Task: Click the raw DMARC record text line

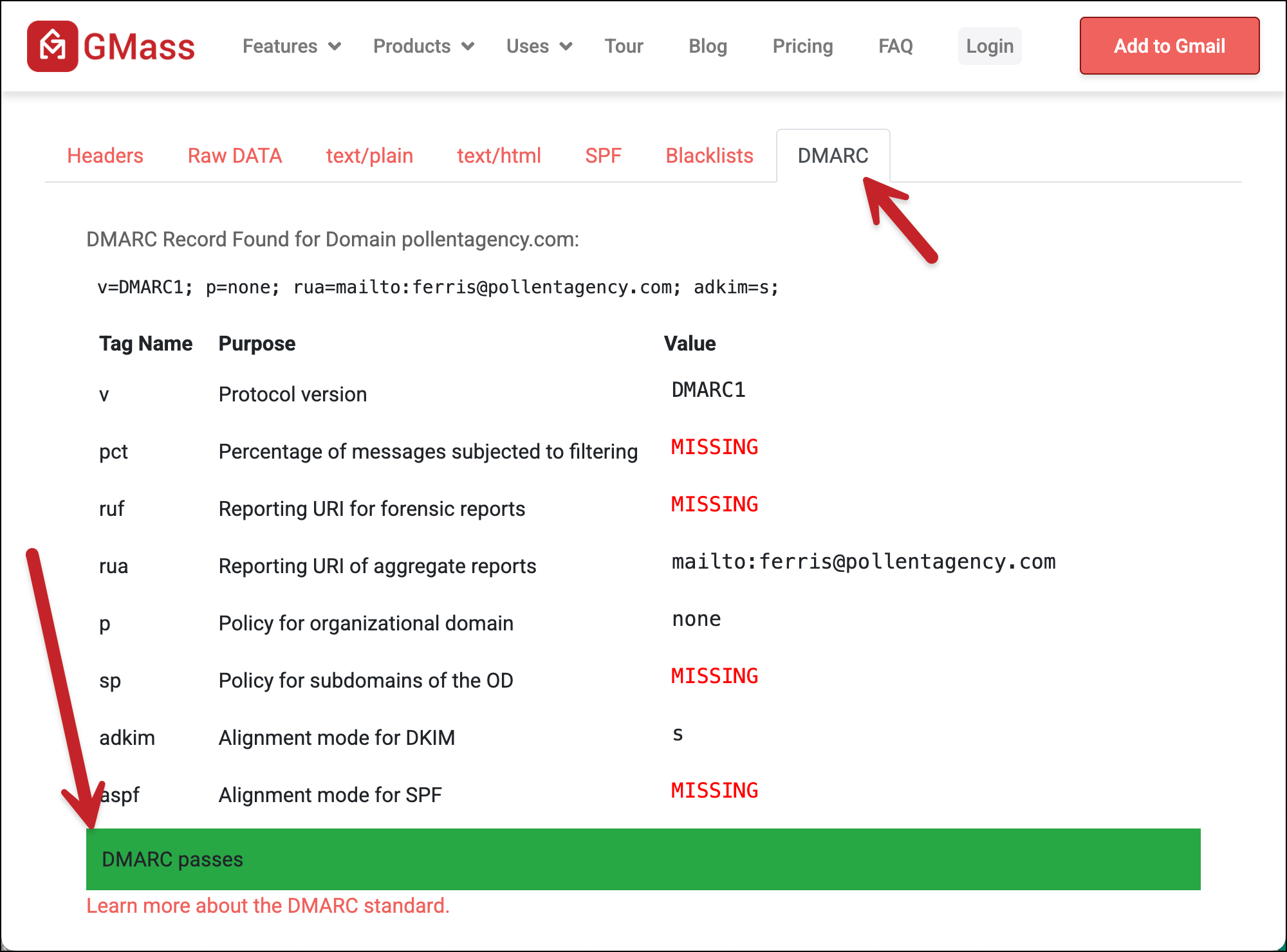Action: [x=438, y=287]
